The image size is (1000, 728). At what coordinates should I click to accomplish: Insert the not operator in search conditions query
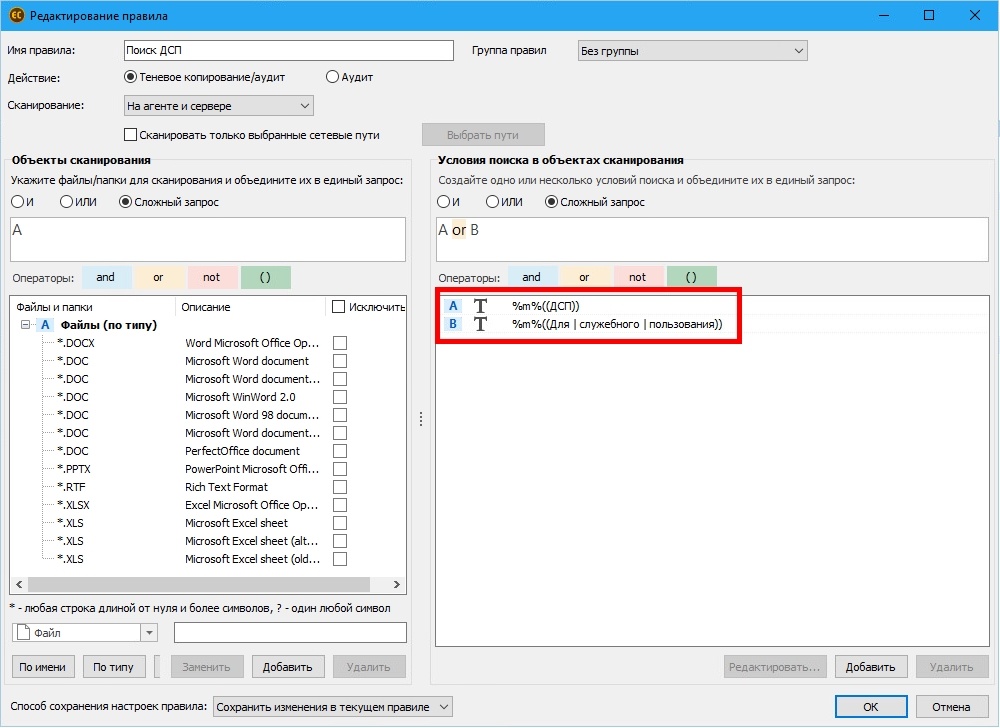pyautogui.click(x=638, y=277)
